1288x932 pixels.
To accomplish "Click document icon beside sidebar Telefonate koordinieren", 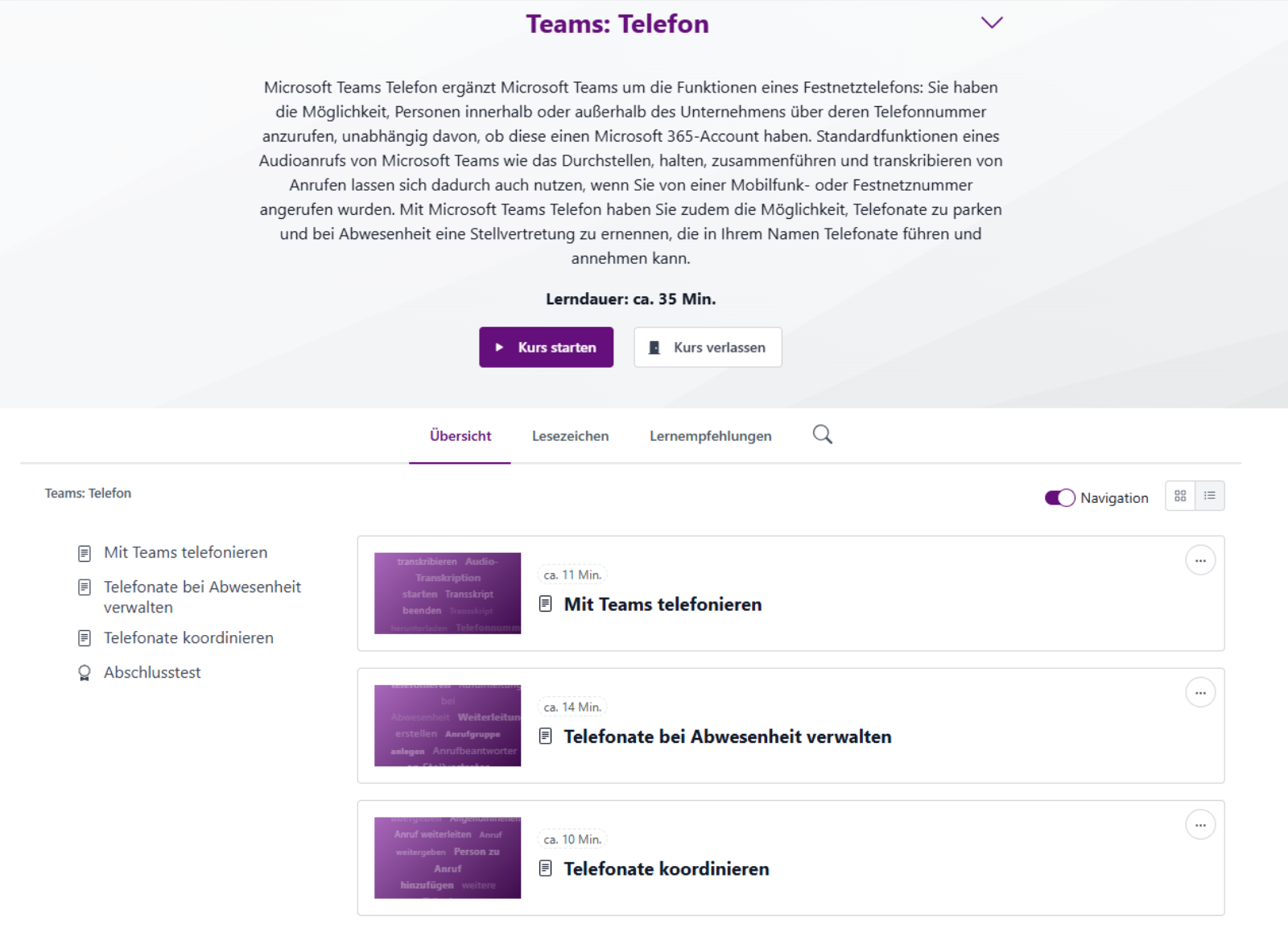I will click(85, 638).
